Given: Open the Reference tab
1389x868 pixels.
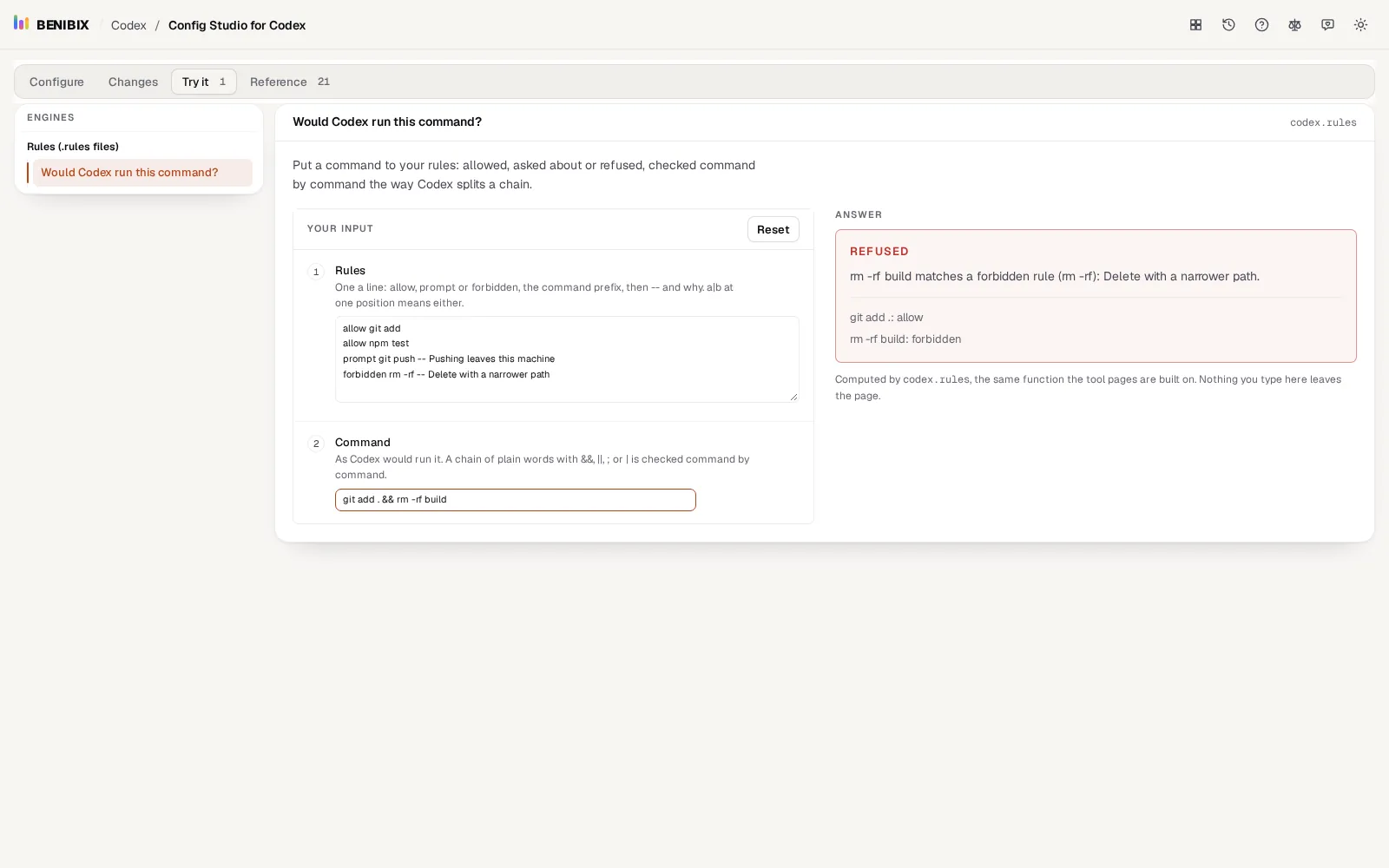Looking at the screenshot, I should (290, 82).
